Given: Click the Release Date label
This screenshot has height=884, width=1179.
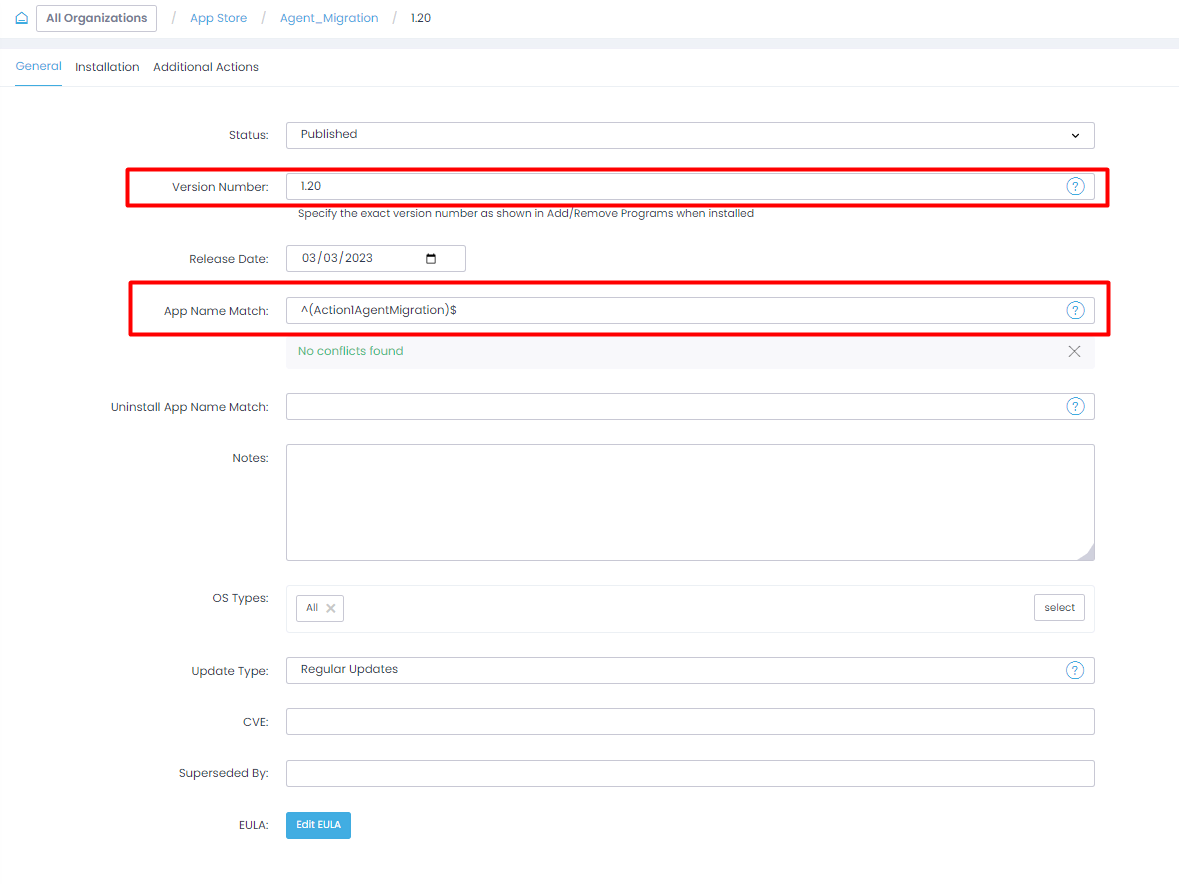Looking at the screenshot, I should (x=229, y=259).
